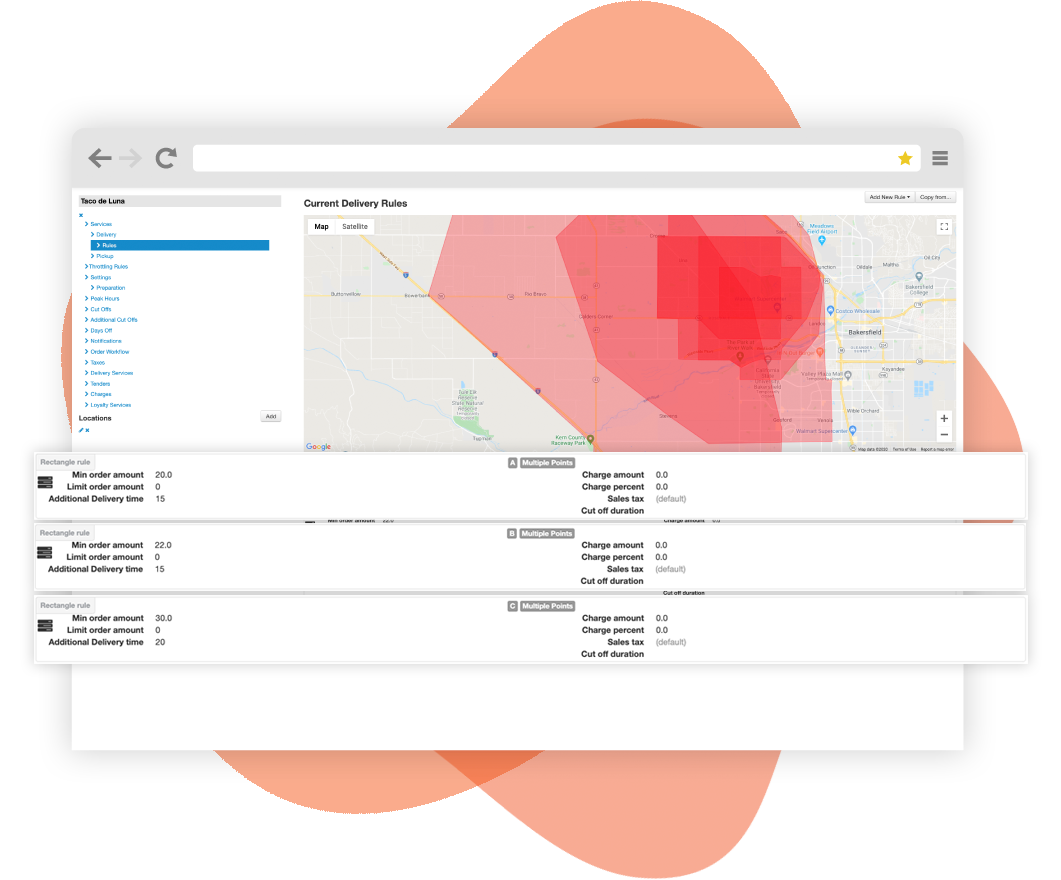Open the Delivery Services tree item
This screenshot has height=880, width=1061.
click(x=112, y=373)
